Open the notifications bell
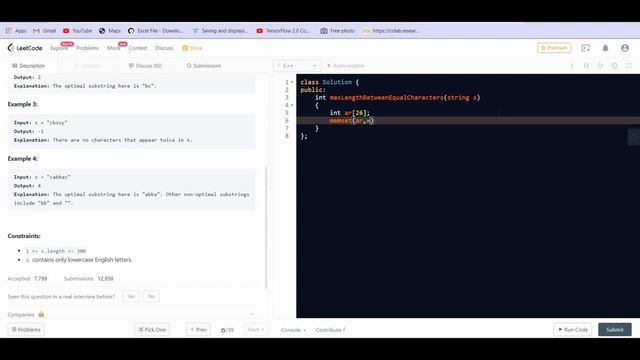640x360 pixels. point(605,48)
